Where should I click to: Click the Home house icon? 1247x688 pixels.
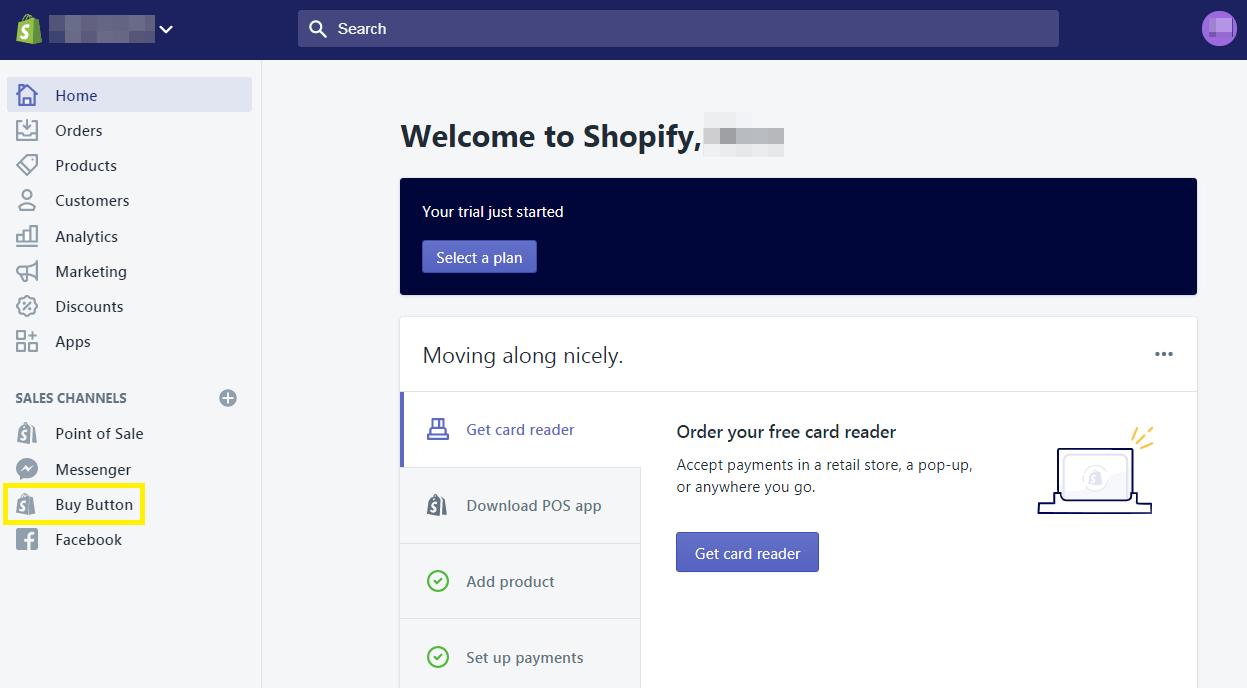point(27,95)
